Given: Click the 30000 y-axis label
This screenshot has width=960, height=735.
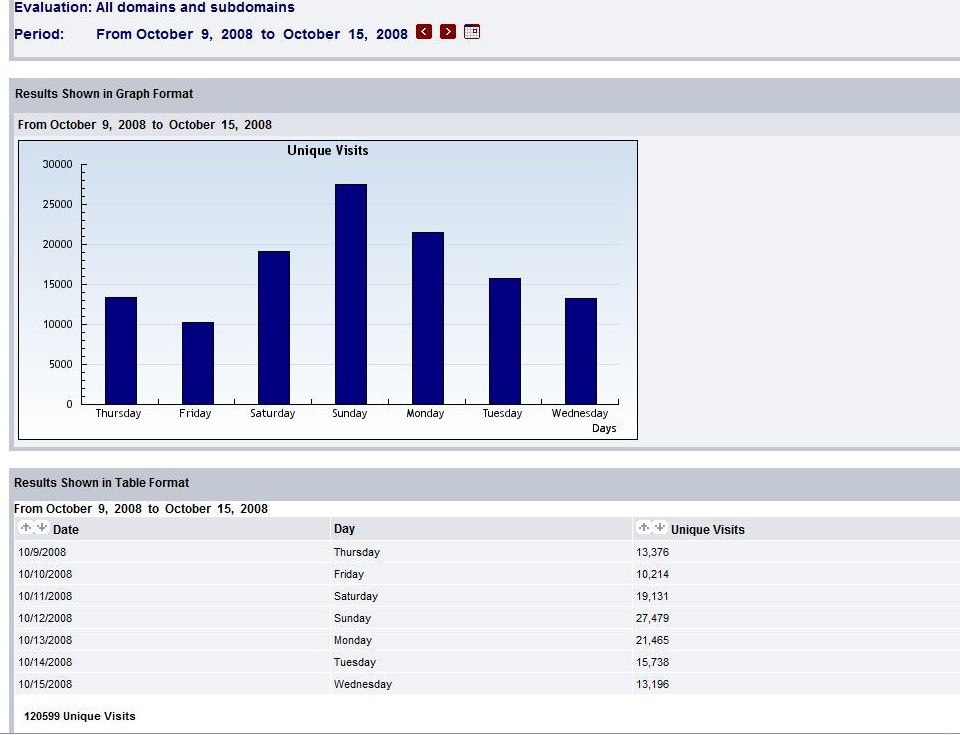Looking at the screenshot, I should (x=58, y=164).
